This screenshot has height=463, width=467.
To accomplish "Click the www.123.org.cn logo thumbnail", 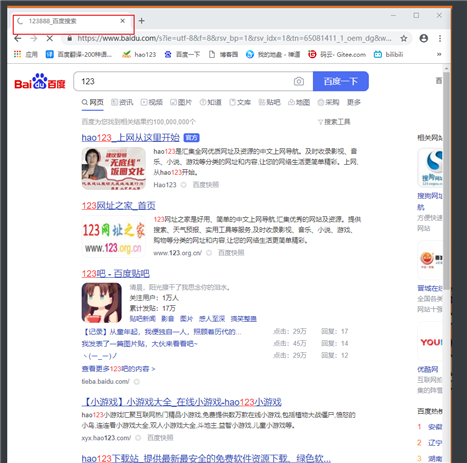I will click(114, 237).
